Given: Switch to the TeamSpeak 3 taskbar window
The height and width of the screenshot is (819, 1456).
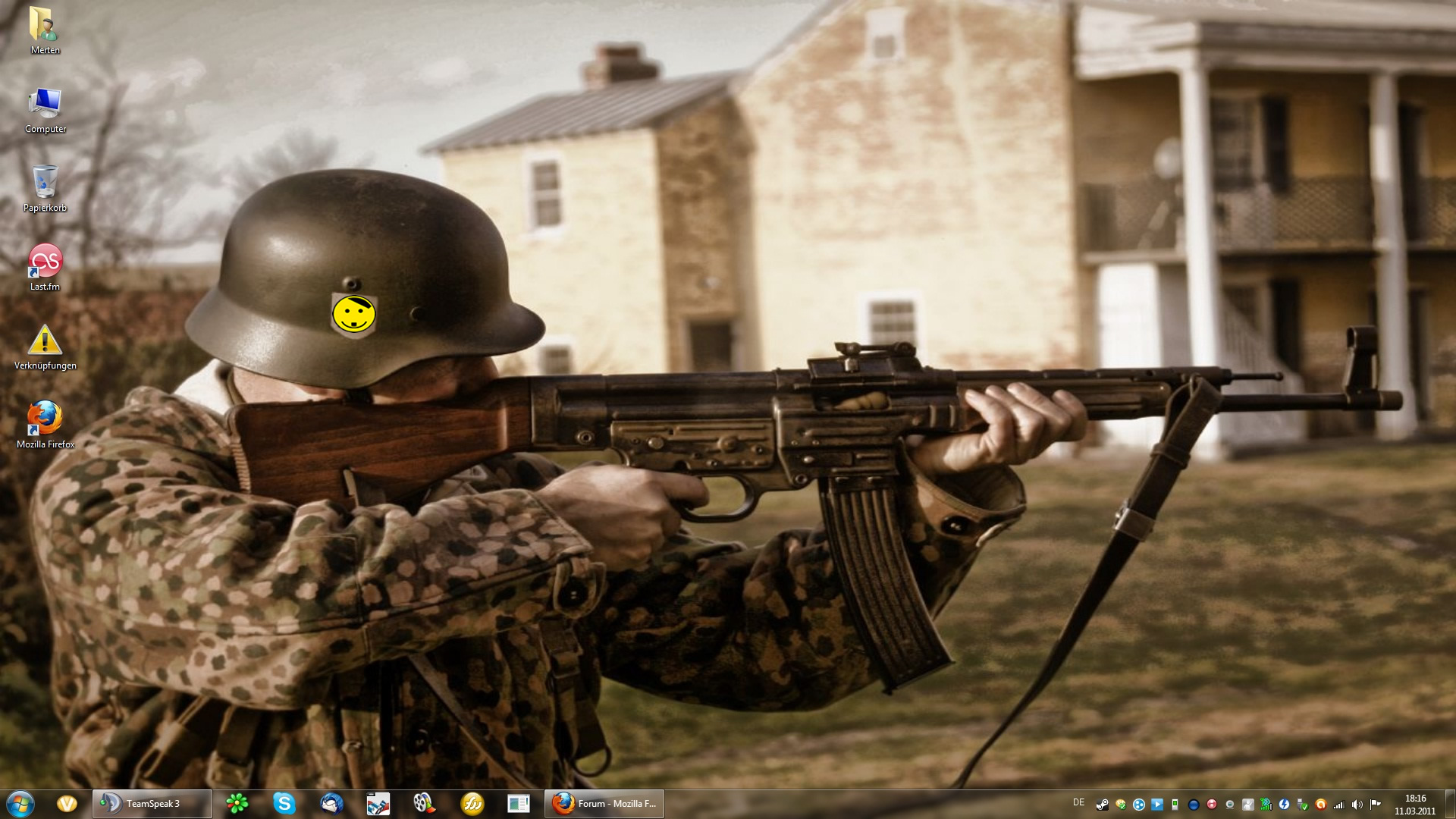Looking at the screenshot, I should pyautogui.click(x=152, y=804).
